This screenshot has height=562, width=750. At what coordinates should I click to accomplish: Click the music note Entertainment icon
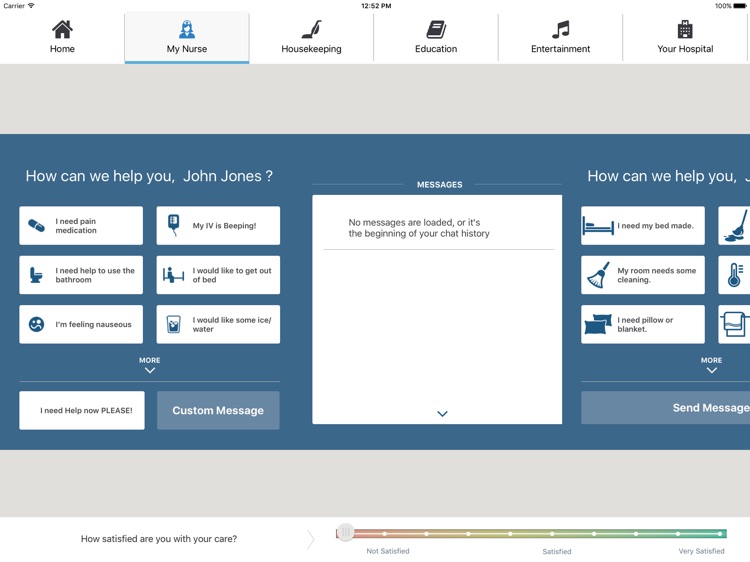561,29
